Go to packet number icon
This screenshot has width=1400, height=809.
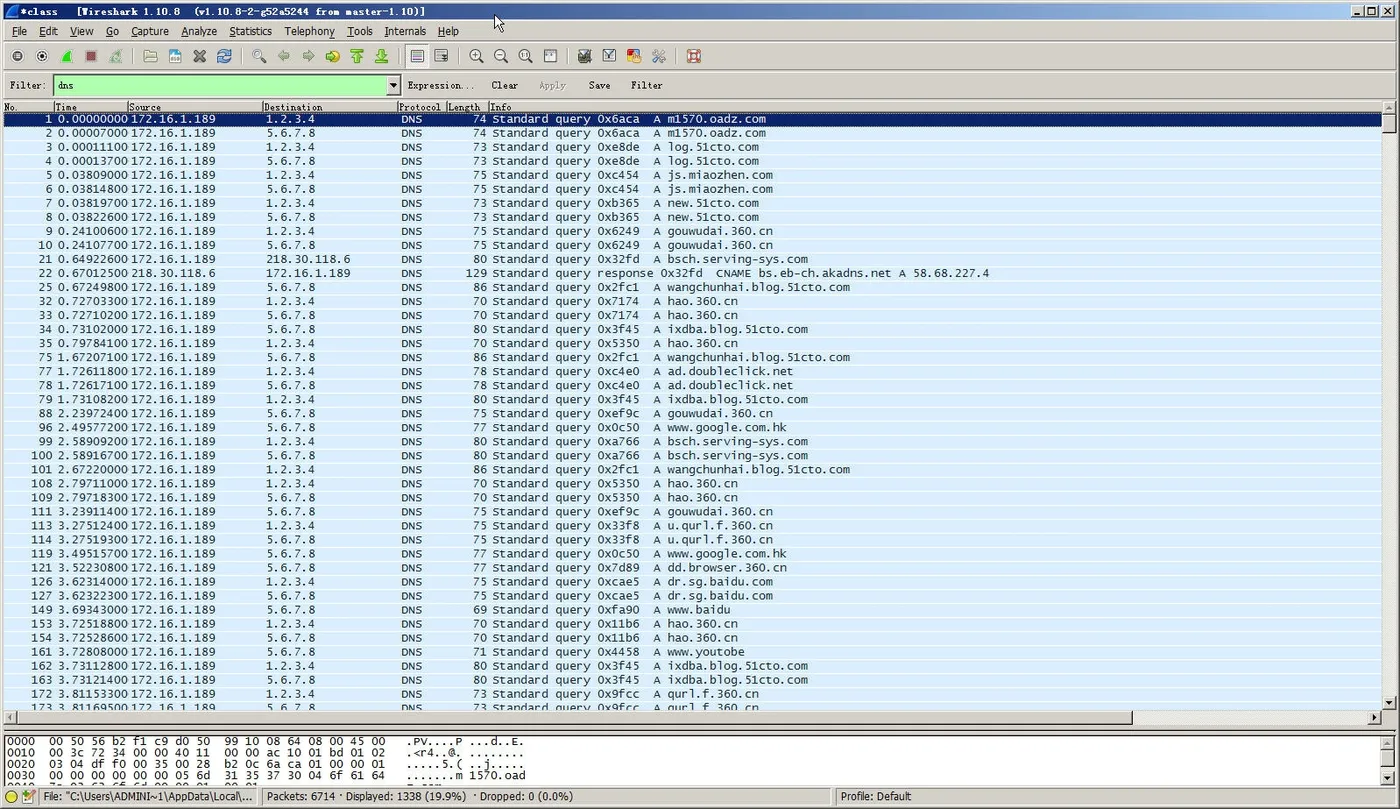(x=333, y=57)
